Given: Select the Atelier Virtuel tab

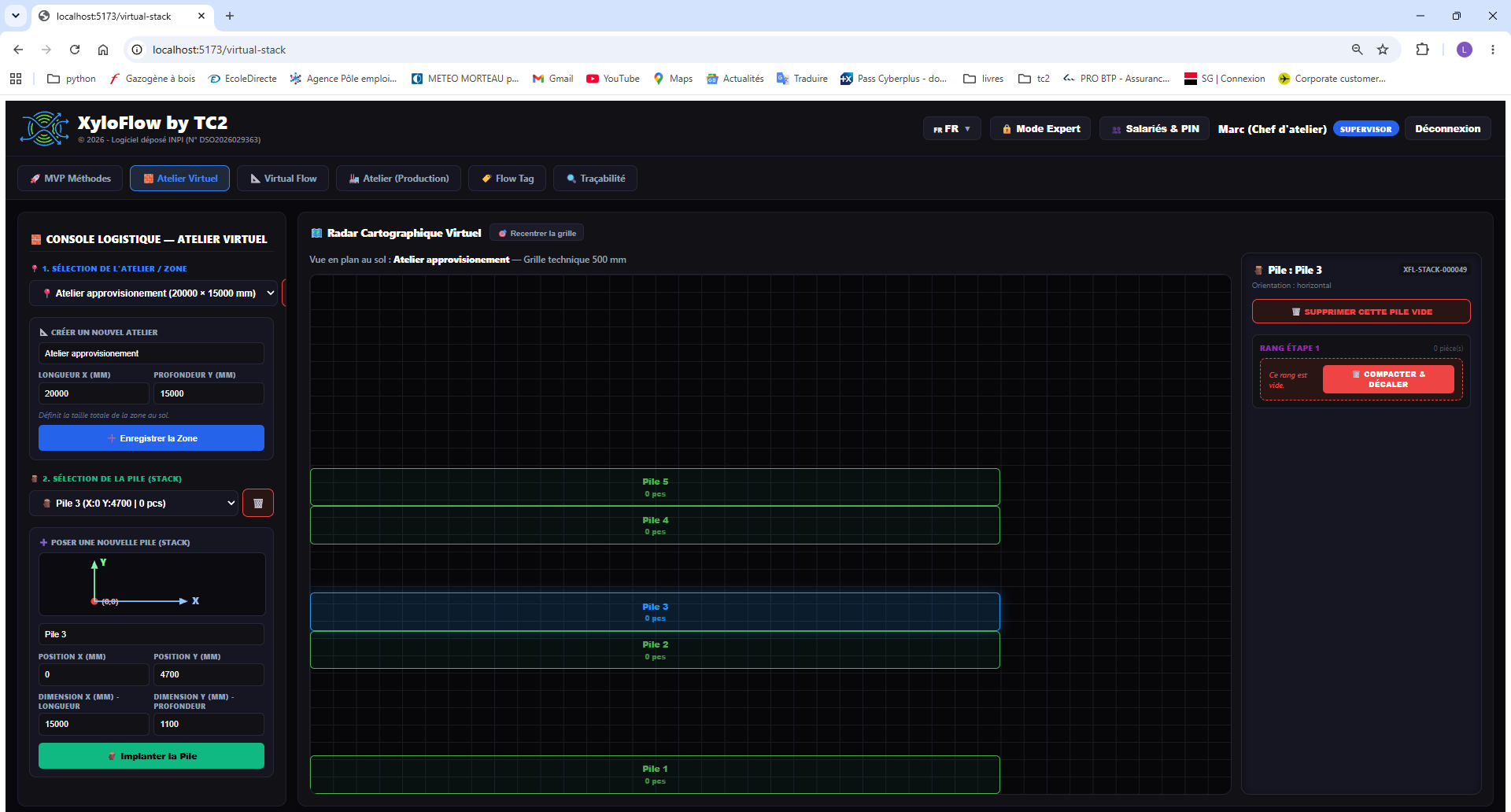Looking at the screenshot, I should (x=180, y=179).
